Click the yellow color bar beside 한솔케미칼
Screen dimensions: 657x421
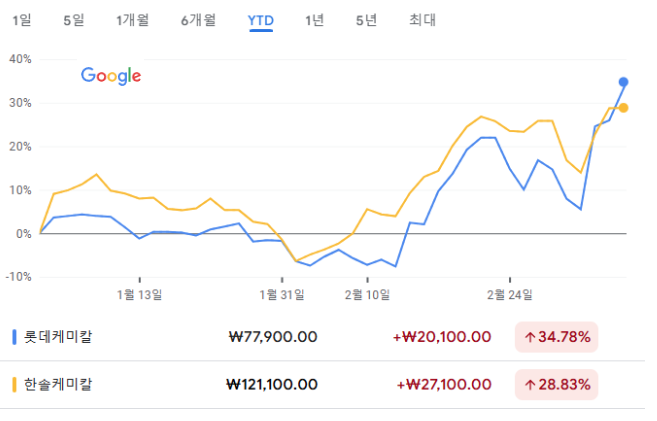coord(14,385)
